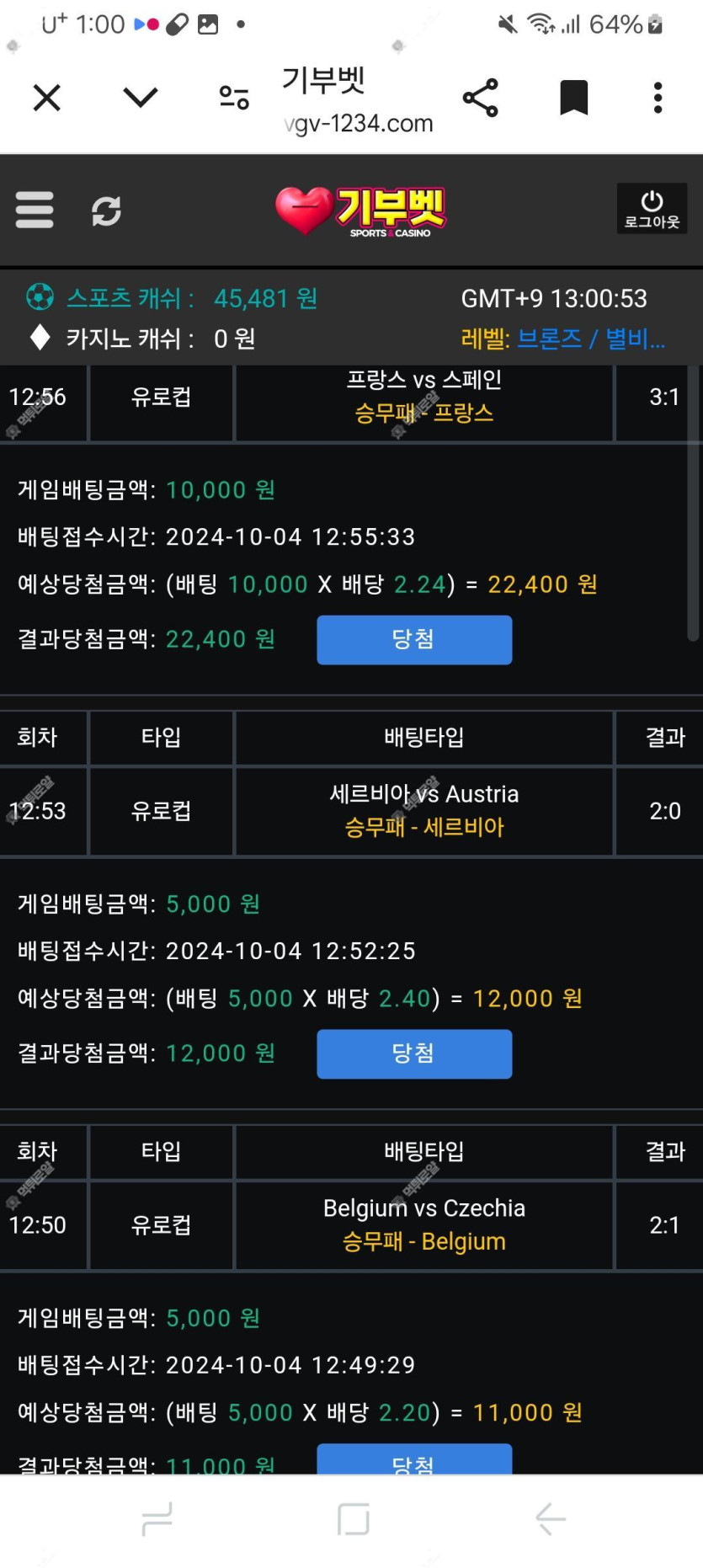Select the 카지노 캐쉬 diamond icon

click(x=40, y=338)
